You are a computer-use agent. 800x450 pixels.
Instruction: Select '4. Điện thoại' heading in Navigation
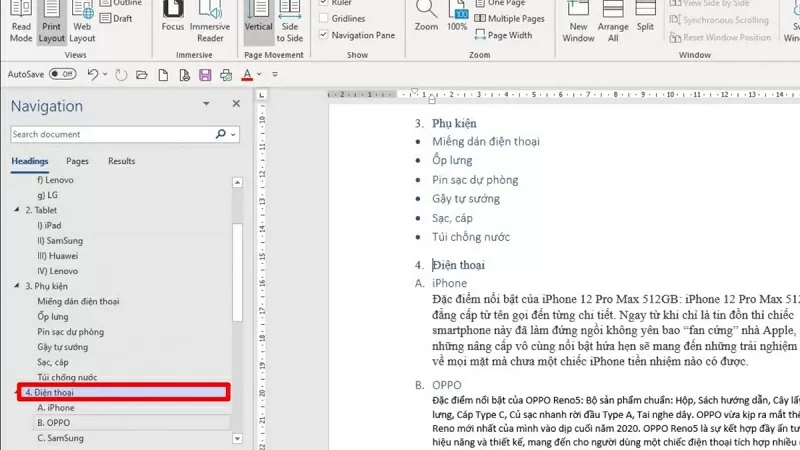(x=124, y=392)
